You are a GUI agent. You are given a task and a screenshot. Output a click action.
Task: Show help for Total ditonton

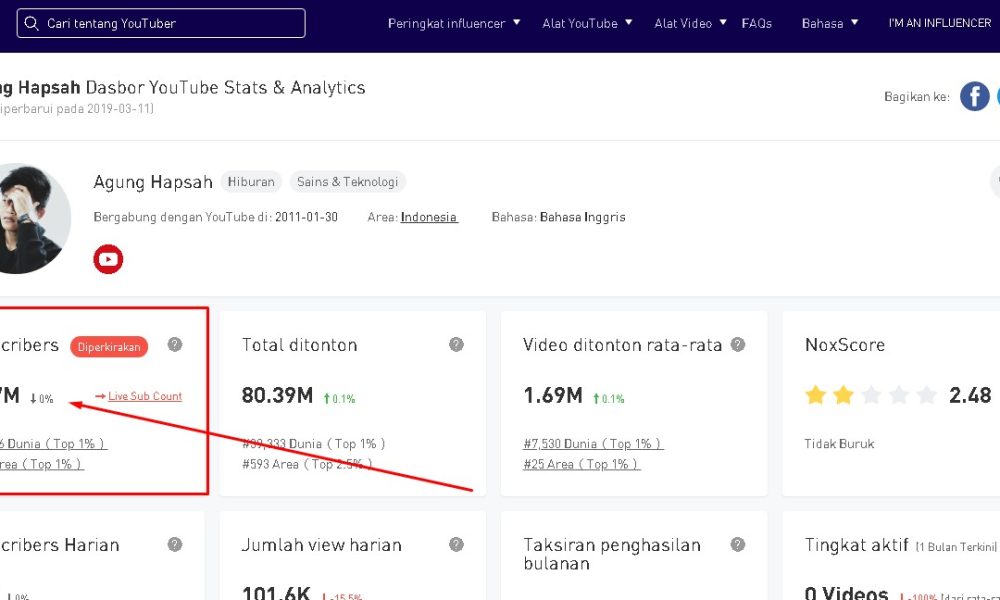click(456, 345)
